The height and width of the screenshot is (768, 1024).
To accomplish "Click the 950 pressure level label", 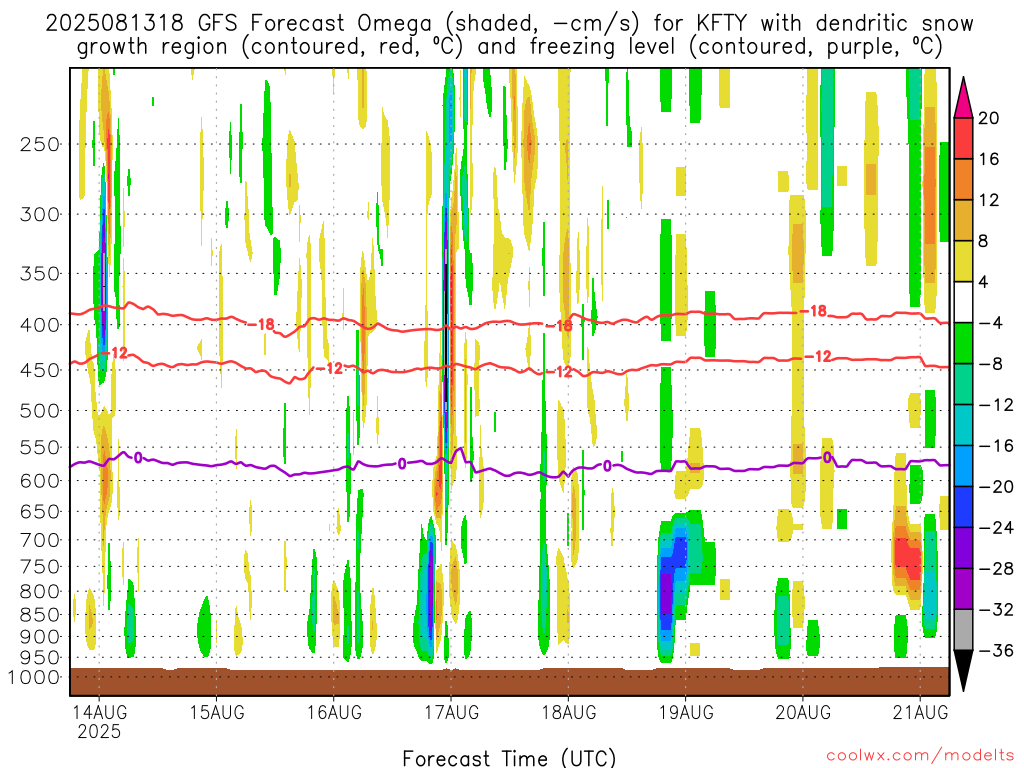I will 40,658.
